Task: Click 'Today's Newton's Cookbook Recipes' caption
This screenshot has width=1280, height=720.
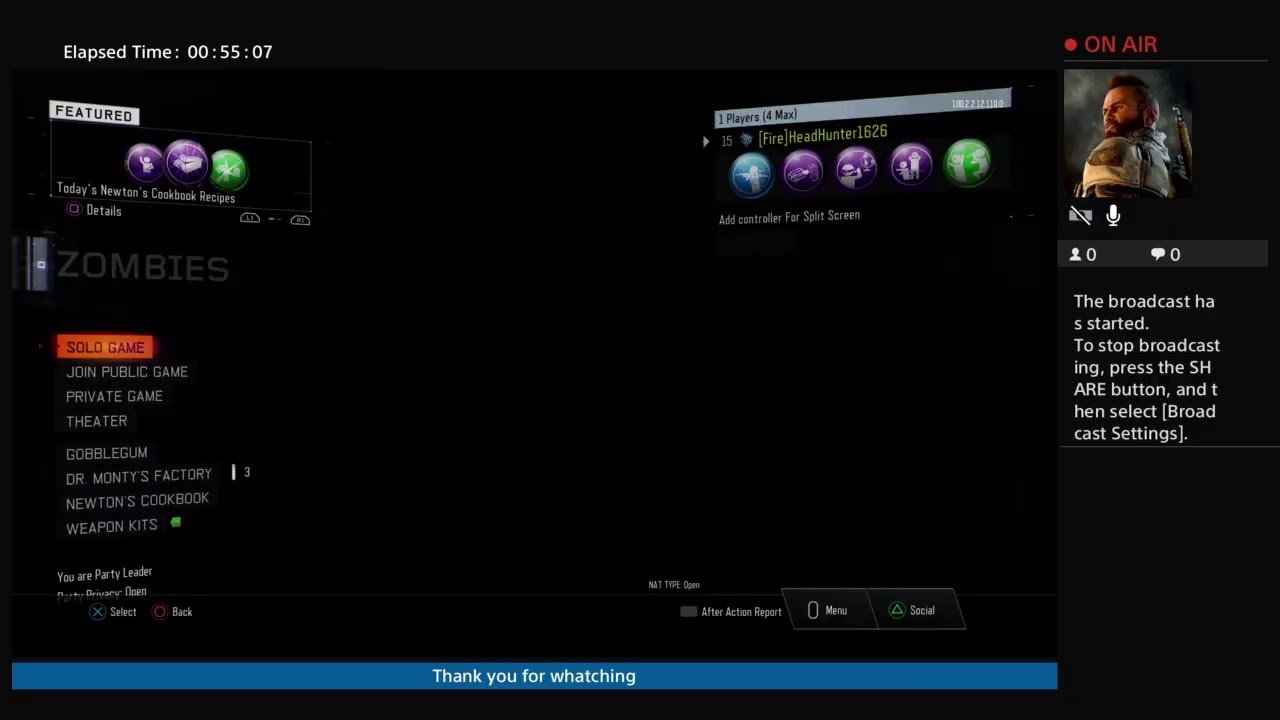Action: [x=146, y=193]
